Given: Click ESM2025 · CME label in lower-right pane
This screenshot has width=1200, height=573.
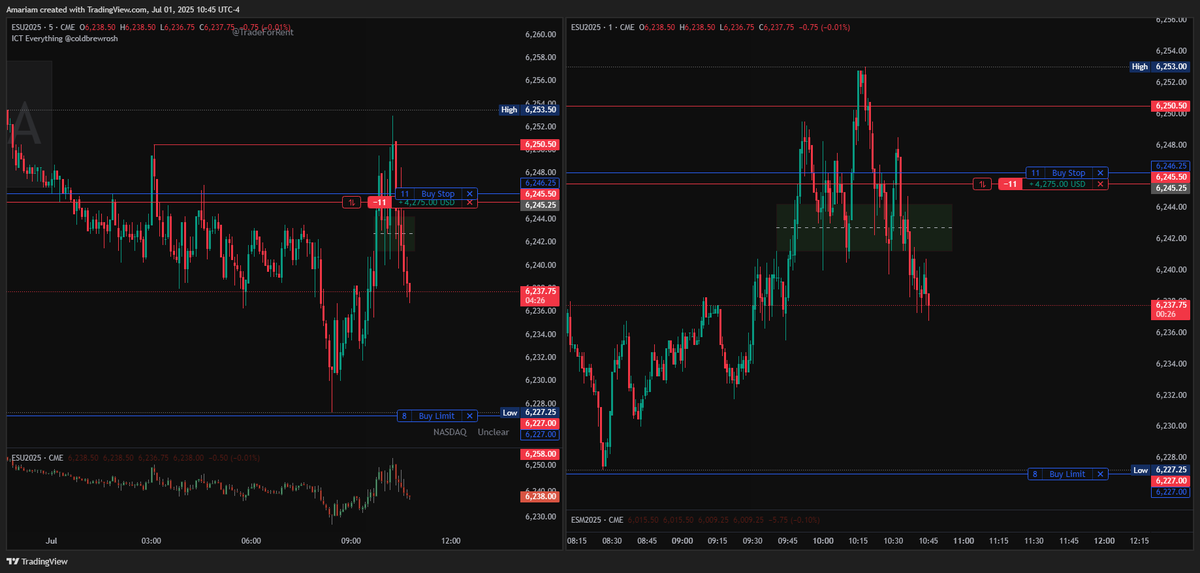Looking at the screenshot, I should [x=596, y=520].
